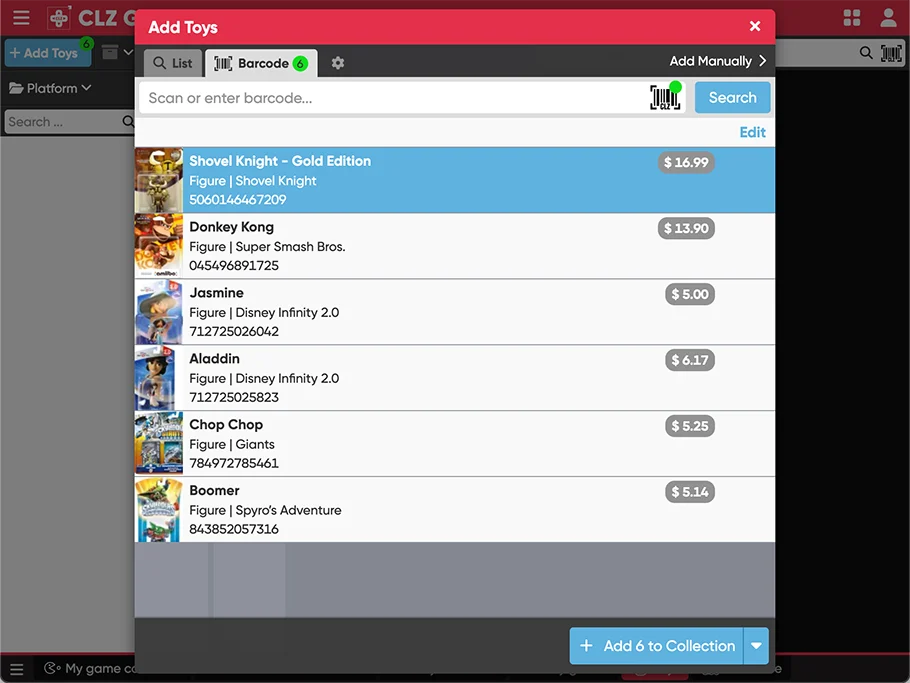Image resolution: width=910 pixels, height=683 pixels.
Task: Click barcode number 843852057316
Action: (x=234, y=529)
